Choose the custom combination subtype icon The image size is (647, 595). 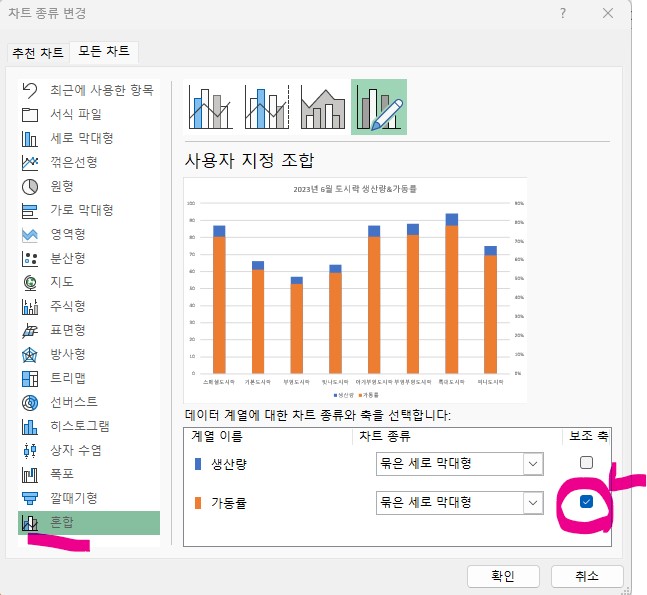coord(379,107)
